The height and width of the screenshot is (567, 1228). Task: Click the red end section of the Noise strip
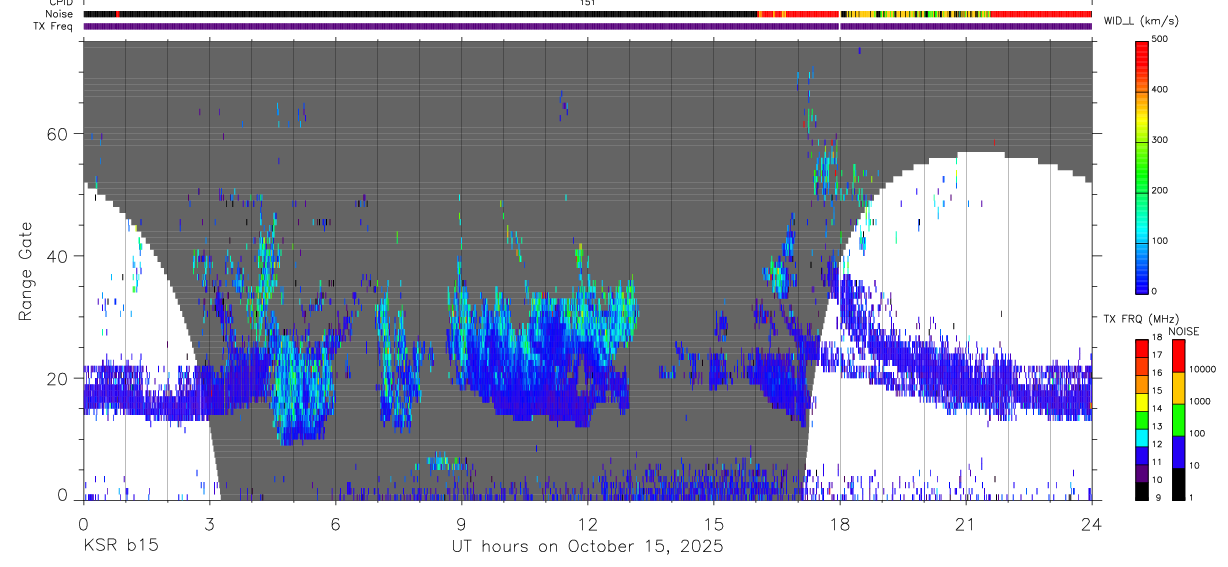coord(1040,14)
